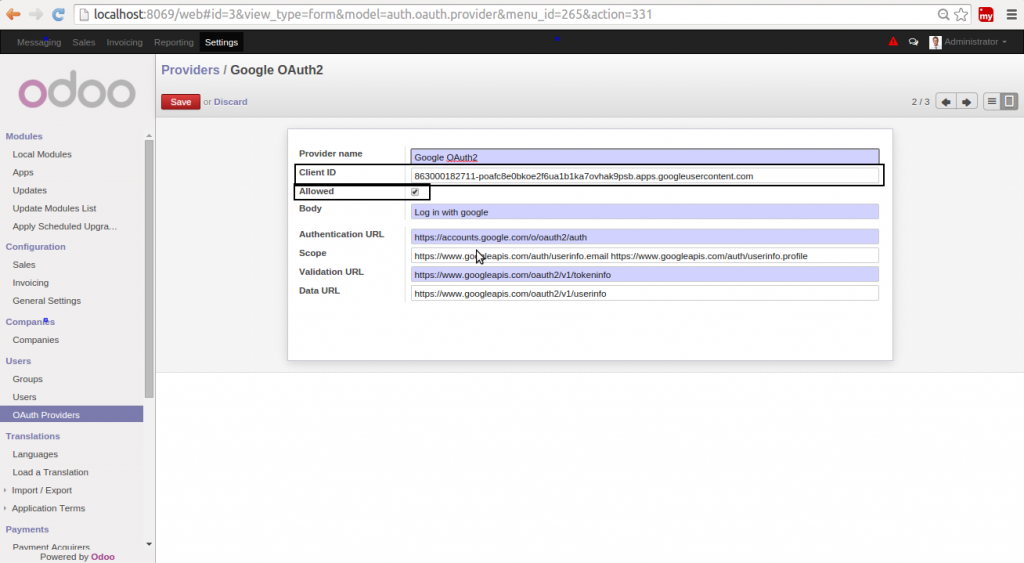Open the Invoicing top menu
This screenshot has height=563, width=1024.
(124, 42)
